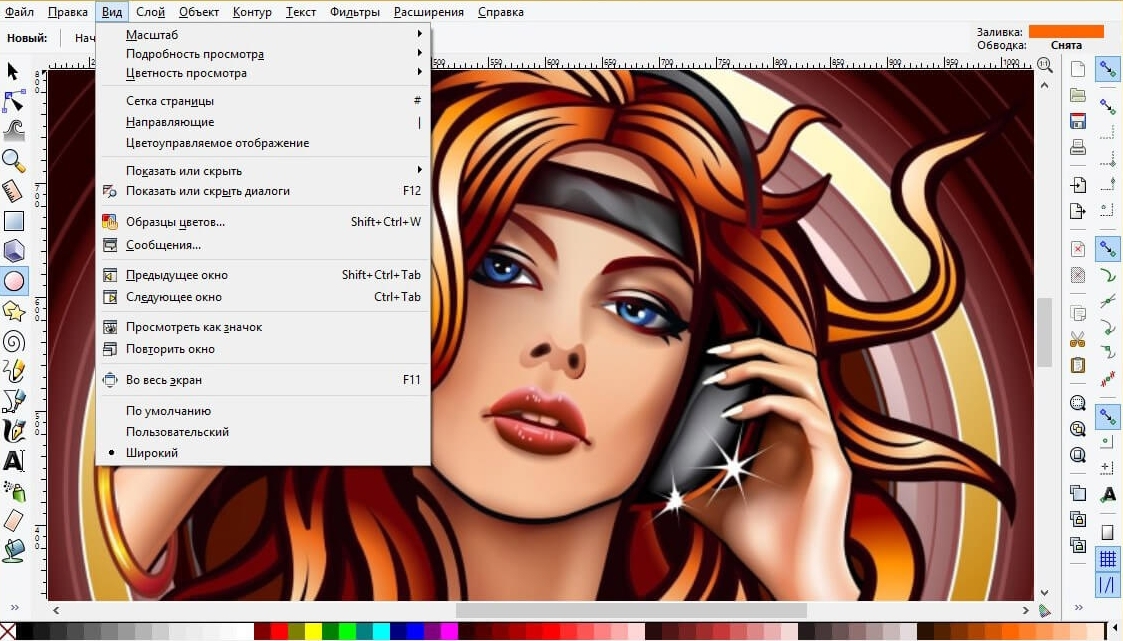Viewport: 1123px width, 641px height.
Task: Expand the command bar overflow chevron at bottom right
Action: [x=1079, y=607]
